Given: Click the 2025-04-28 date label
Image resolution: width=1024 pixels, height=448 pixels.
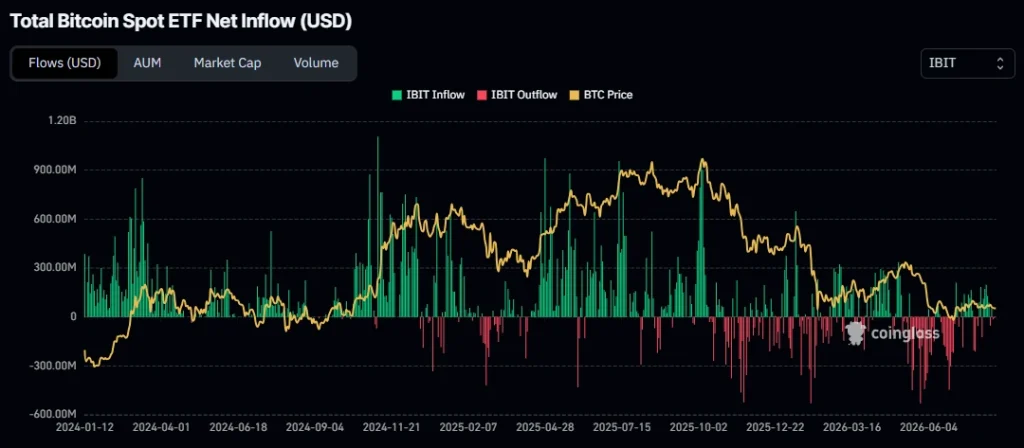Looking at the screenshot, I should 545,427.
